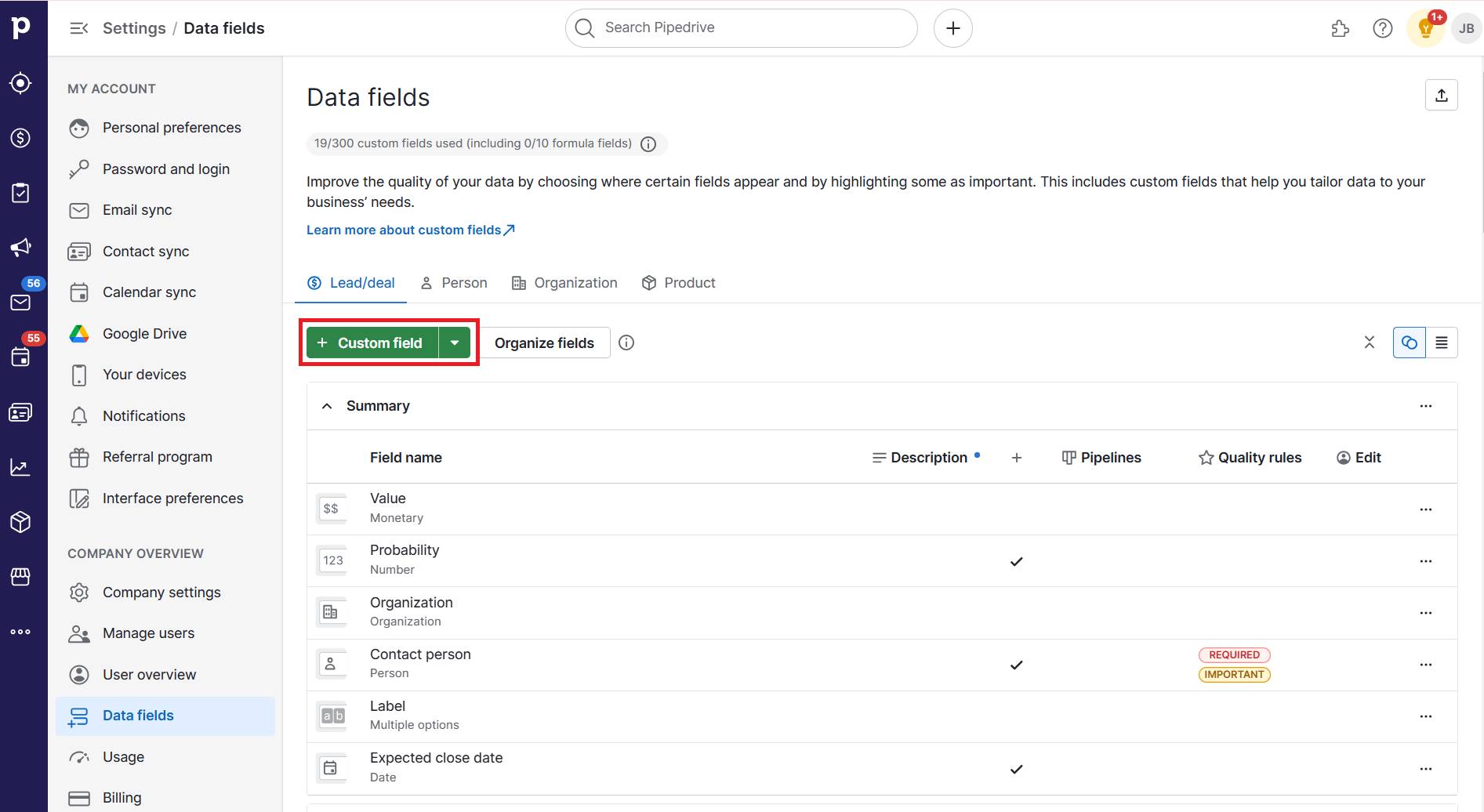
Task: Switch to the Organization tab
Action: pos(564,283)
